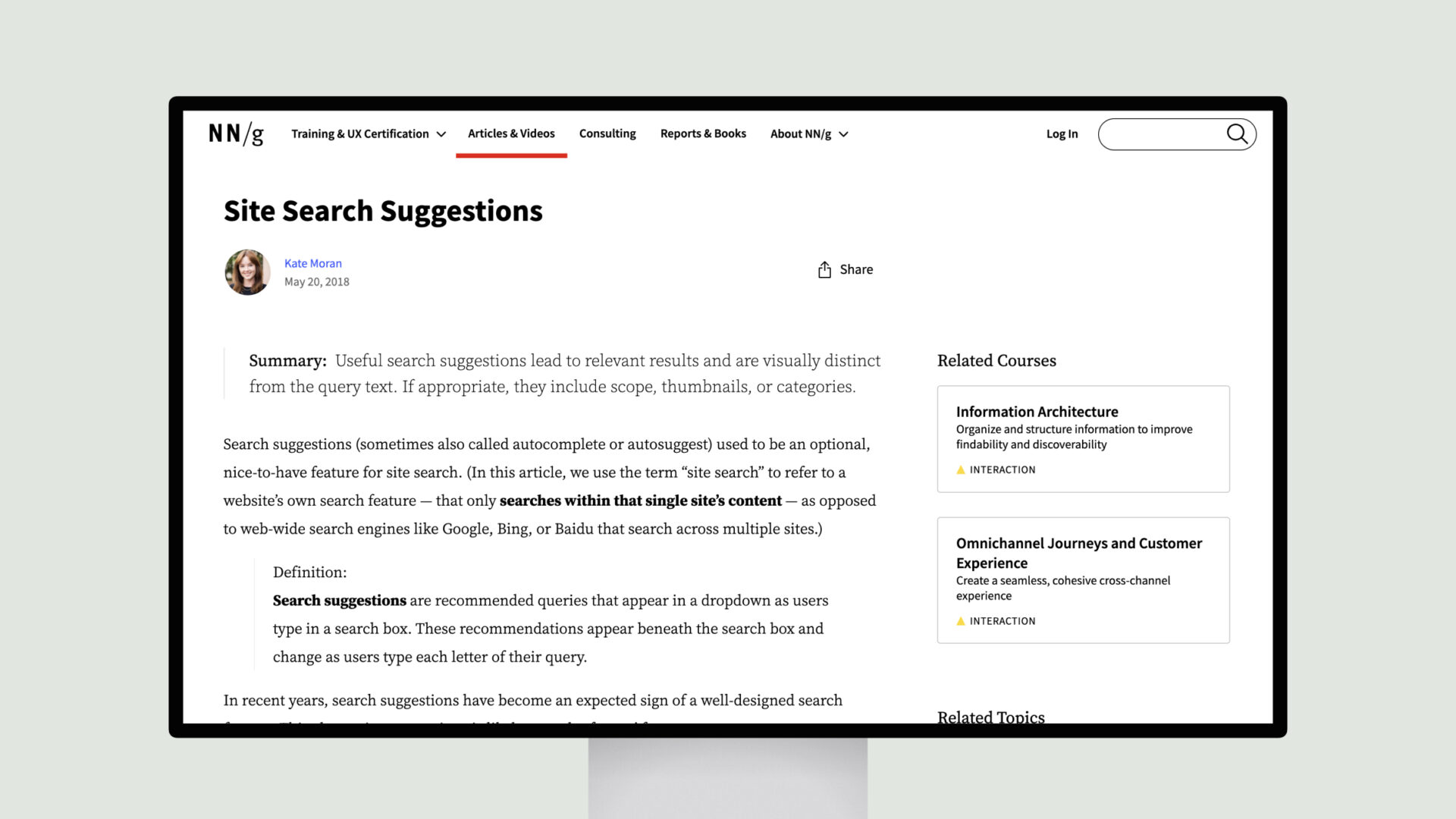The width and height of the screenshot is (1456, 819).
Task: Click the warning triangle icon on Information Architecture card
Action: (x=958, y=468)
